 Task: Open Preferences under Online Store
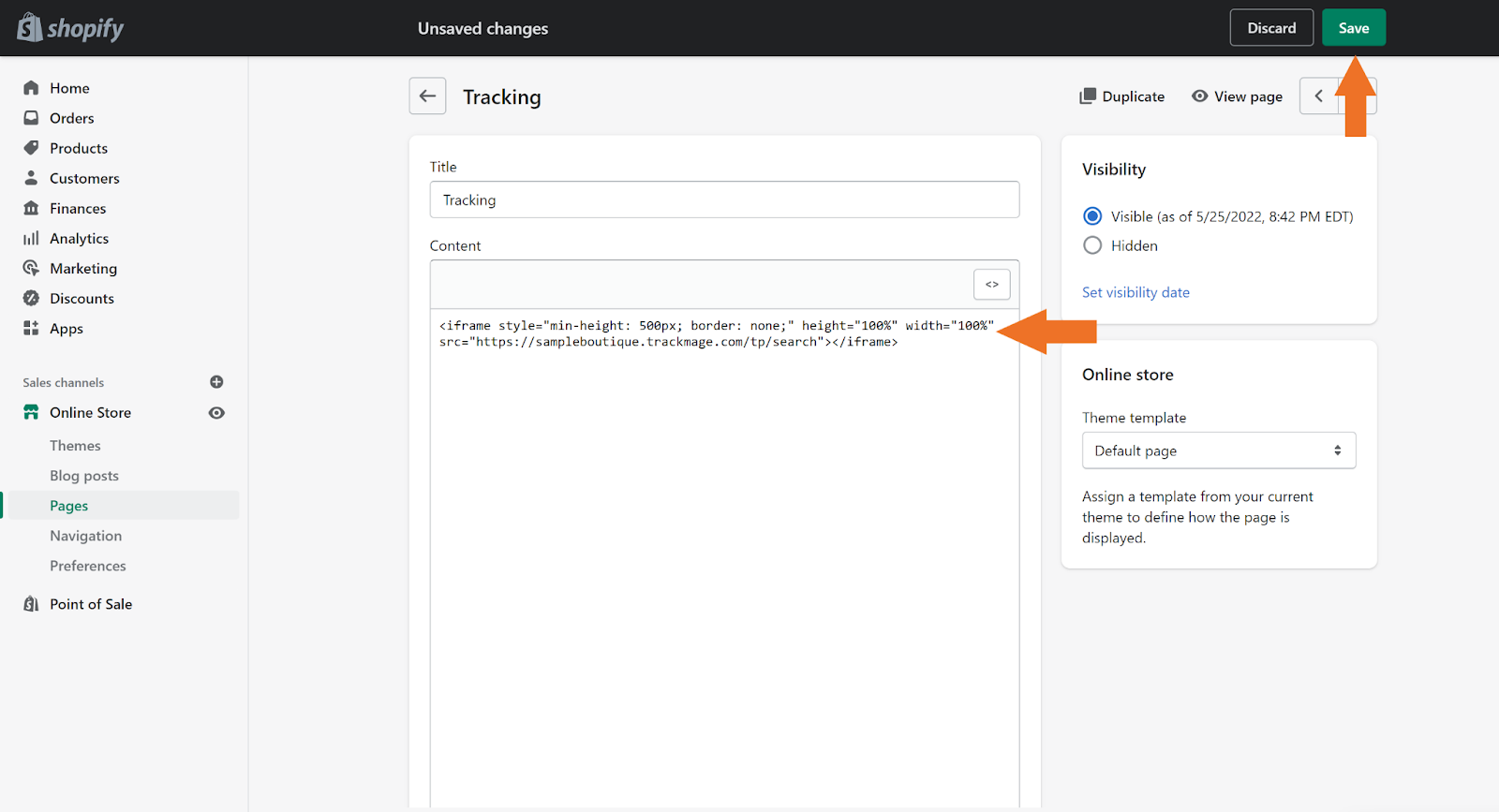click(x=87, y=566)
